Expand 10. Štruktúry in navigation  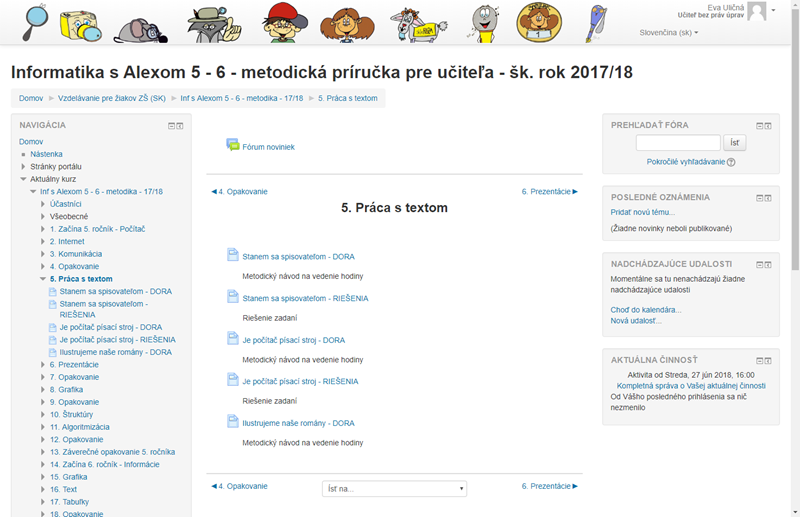43,414
